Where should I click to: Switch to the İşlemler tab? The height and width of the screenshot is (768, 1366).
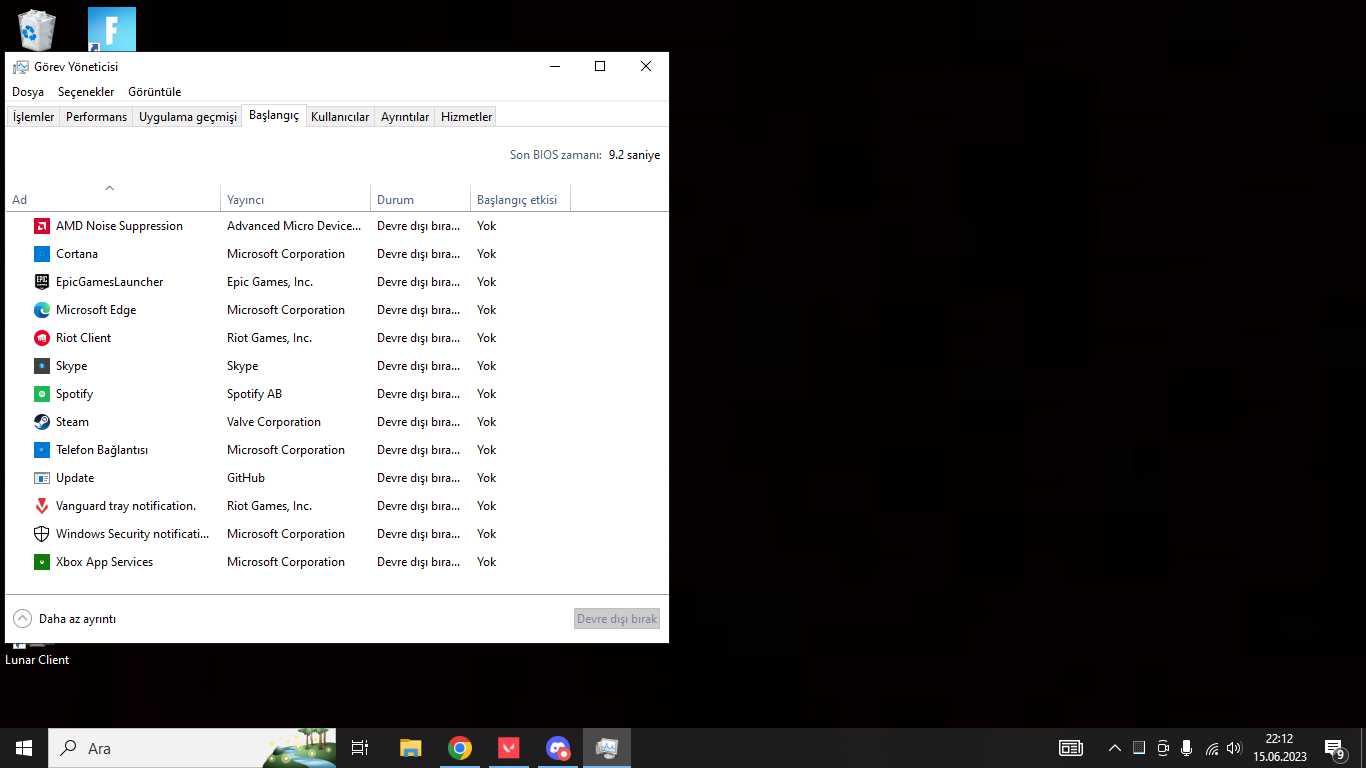coord(34,117)
